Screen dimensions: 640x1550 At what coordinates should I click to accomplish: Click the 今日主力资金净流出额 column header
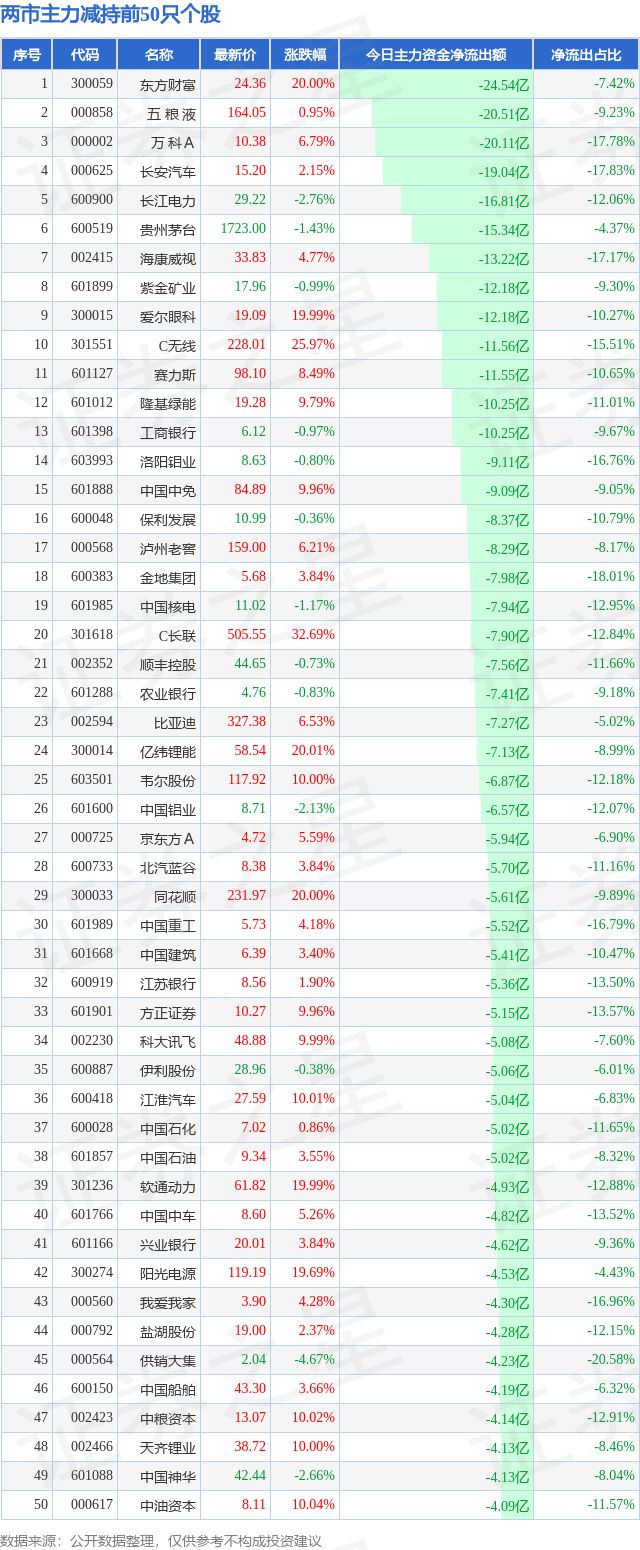[436, 55]
